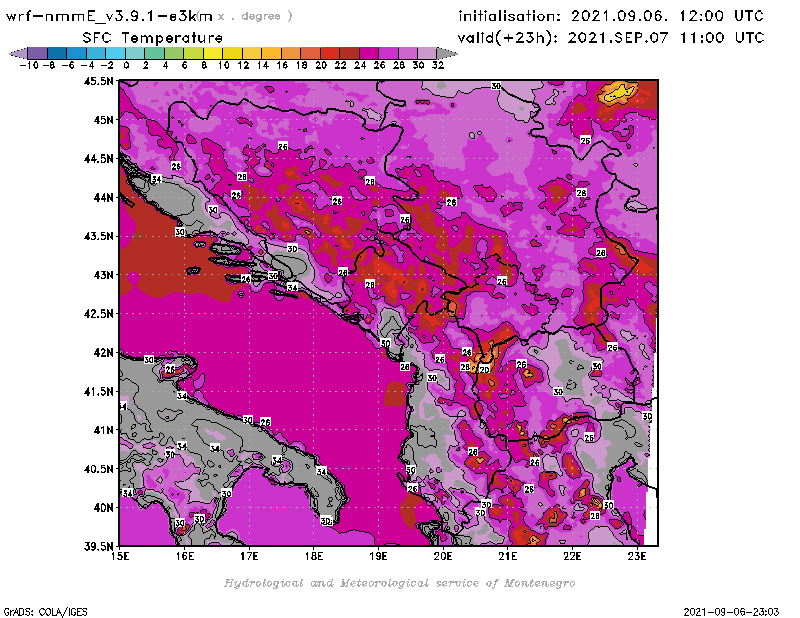Image resolution: width=800 pixels, height=618 pixels.
Task: Click the sky blue swatch between -2 and 0
Action: pos(115,53)
